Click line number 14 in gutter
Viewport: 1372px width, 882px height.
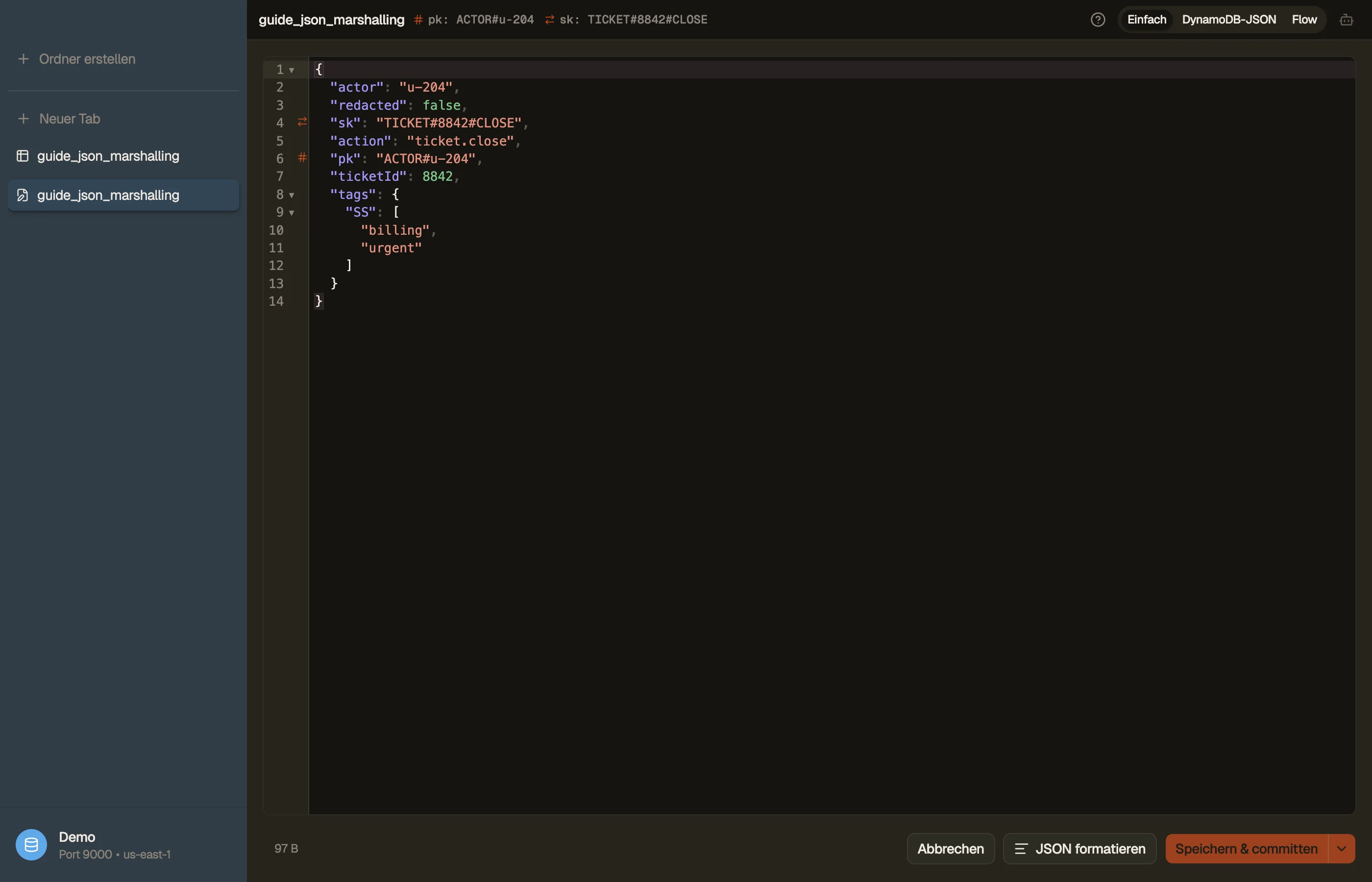(x=276, y=301)
